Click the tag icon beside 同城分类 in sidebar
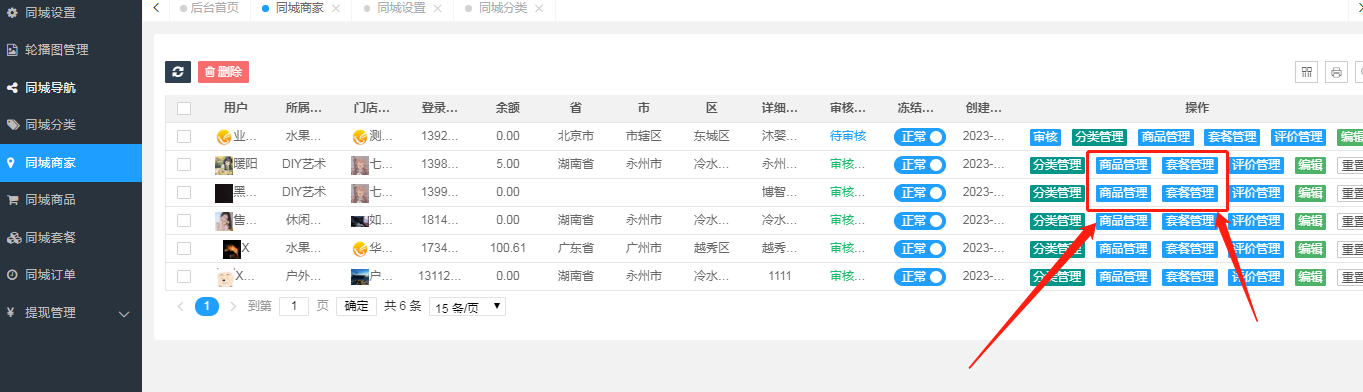This screenshot has height=392, width=1363. click(12, 125)
